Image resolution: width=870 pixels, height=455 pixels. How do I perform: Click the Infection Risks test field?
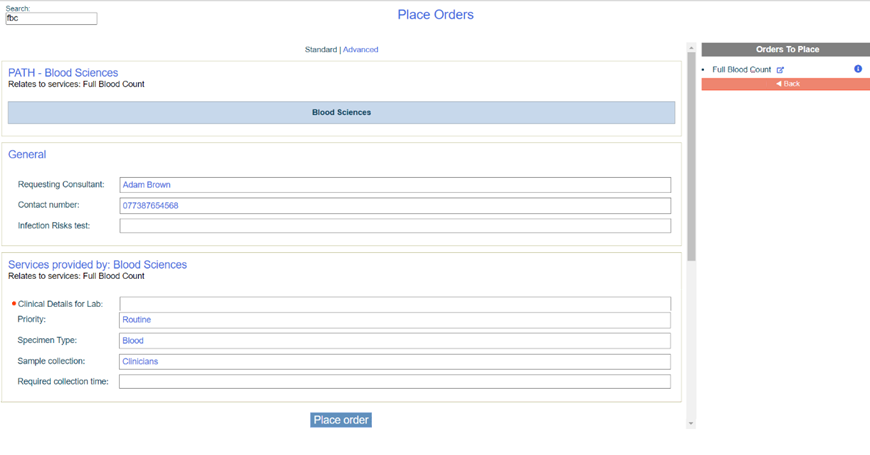coord(394,226)
